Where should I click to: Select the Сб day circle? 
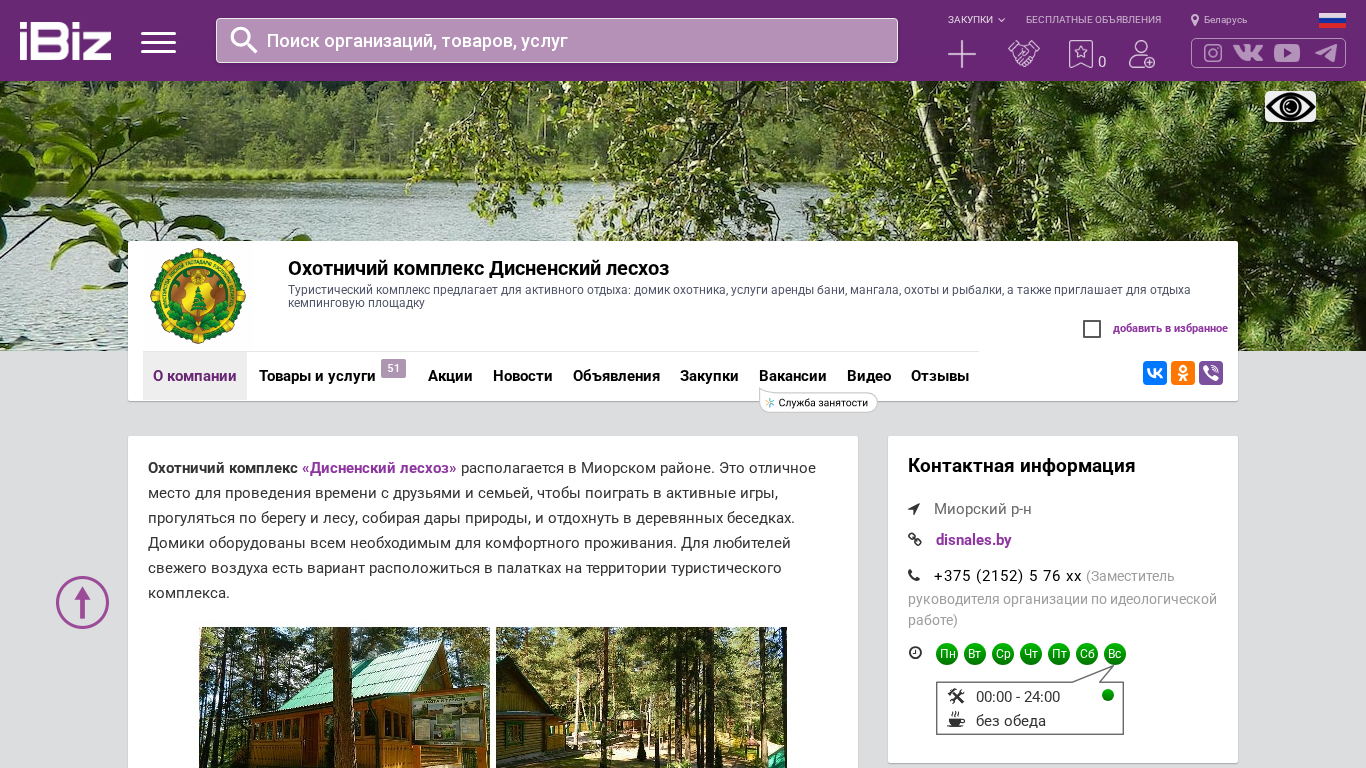pyautogui.click(x=1087, y=654)
